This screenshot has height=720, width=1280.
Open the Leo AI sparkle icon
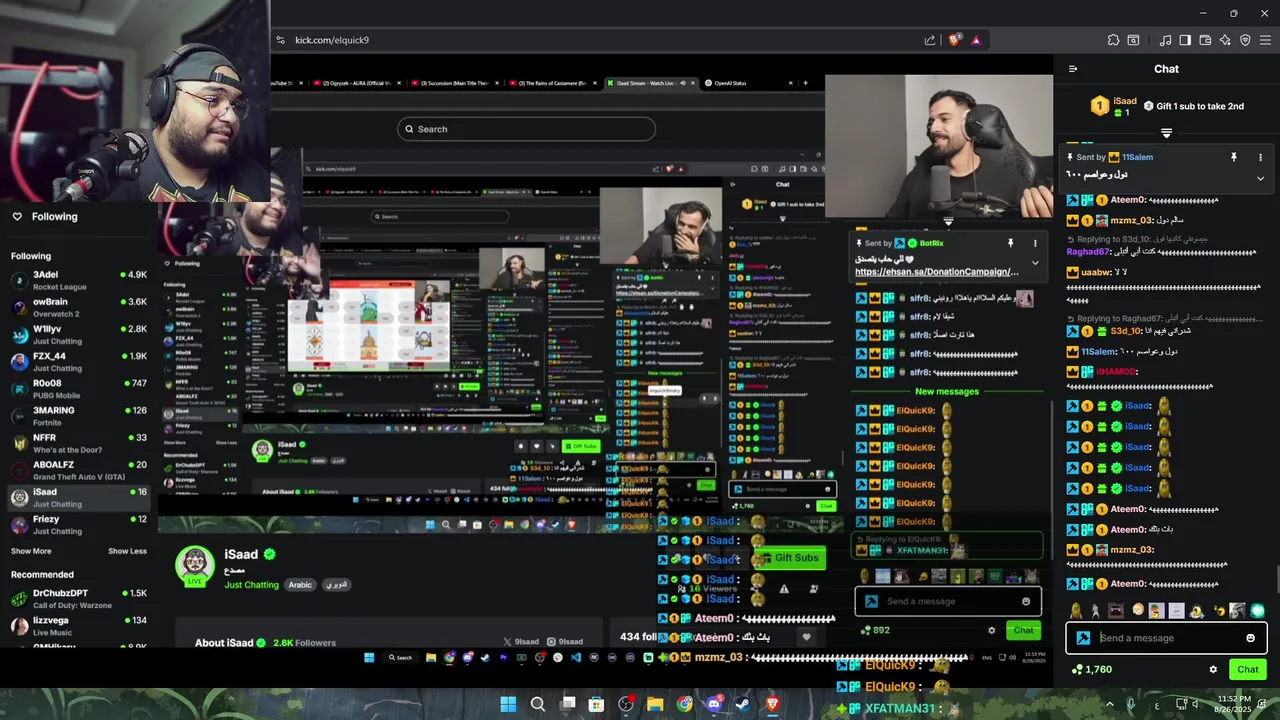click(1225, 40)
